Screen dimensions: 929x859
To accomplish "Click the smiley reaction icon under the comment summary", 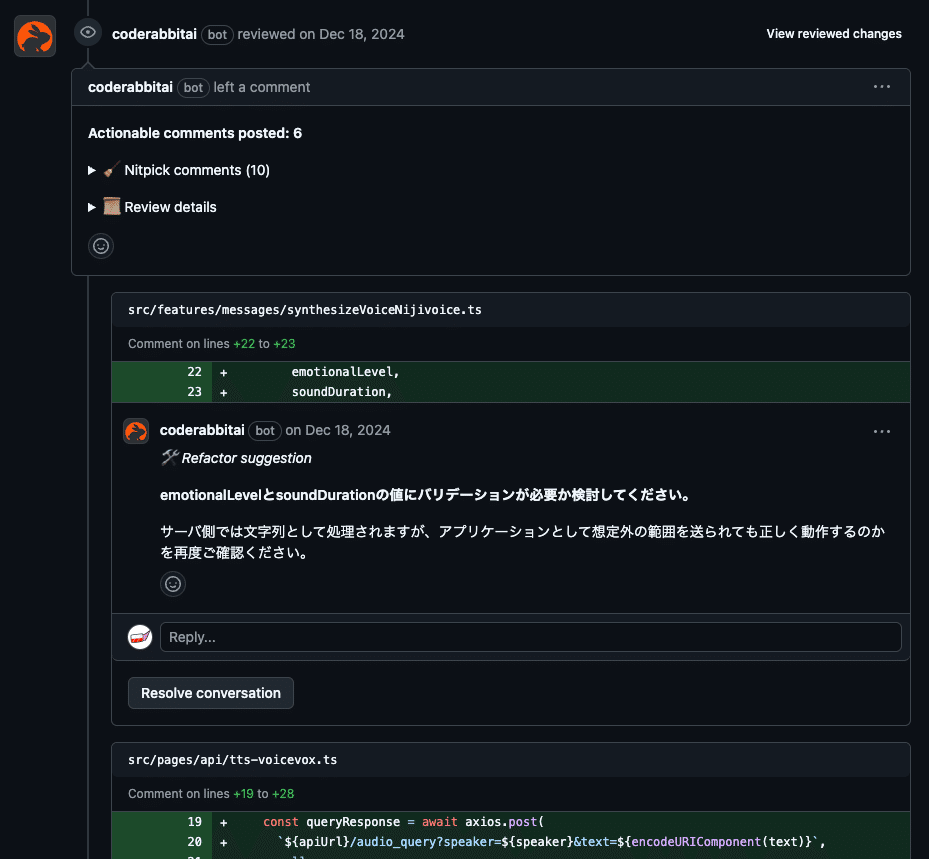I will (100, 245).
